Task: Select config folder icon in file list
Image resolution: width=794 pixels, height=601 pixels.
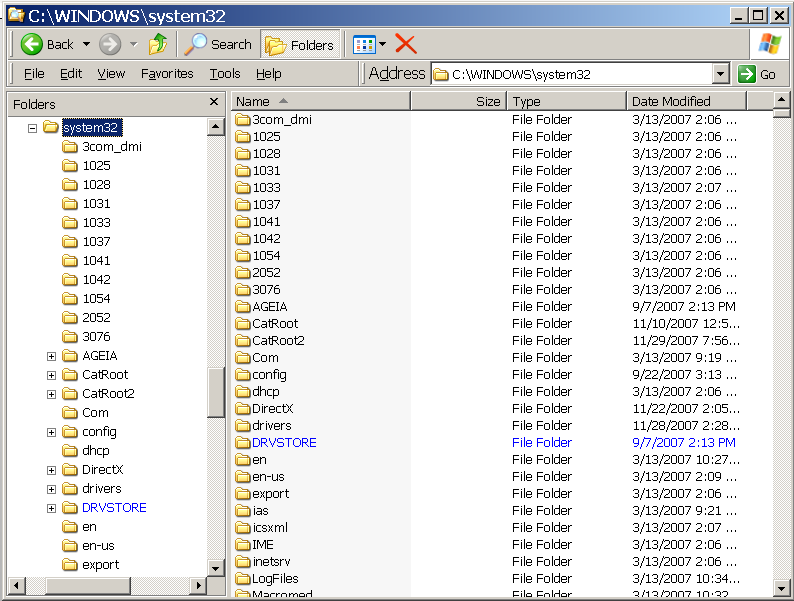Action: coord(243,375)
